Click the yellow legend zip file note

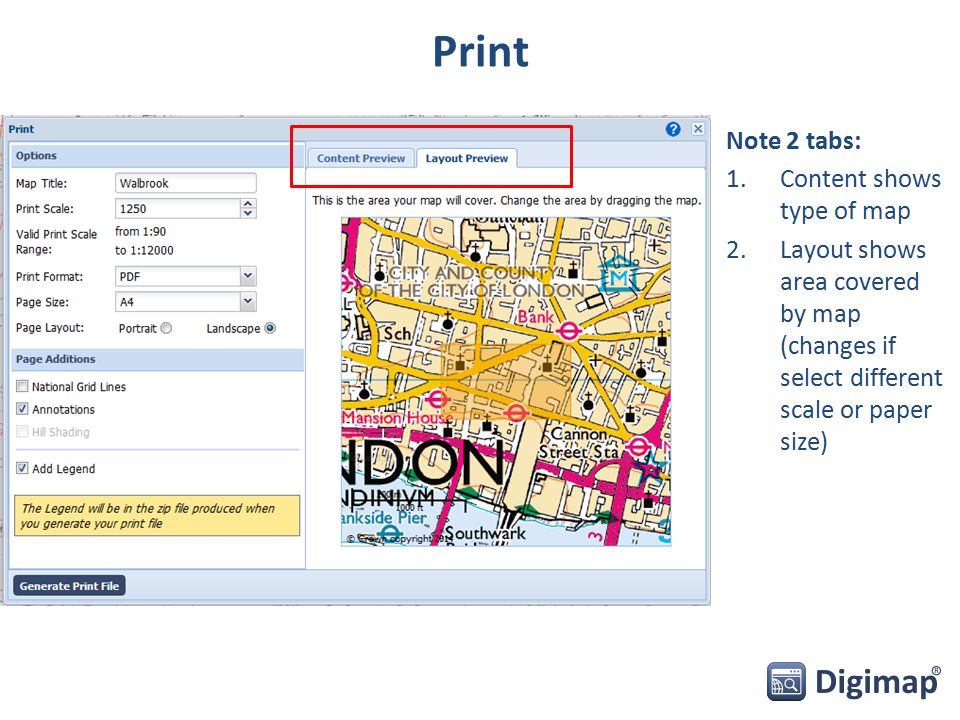pyautogui.click(x=157, y=516)
